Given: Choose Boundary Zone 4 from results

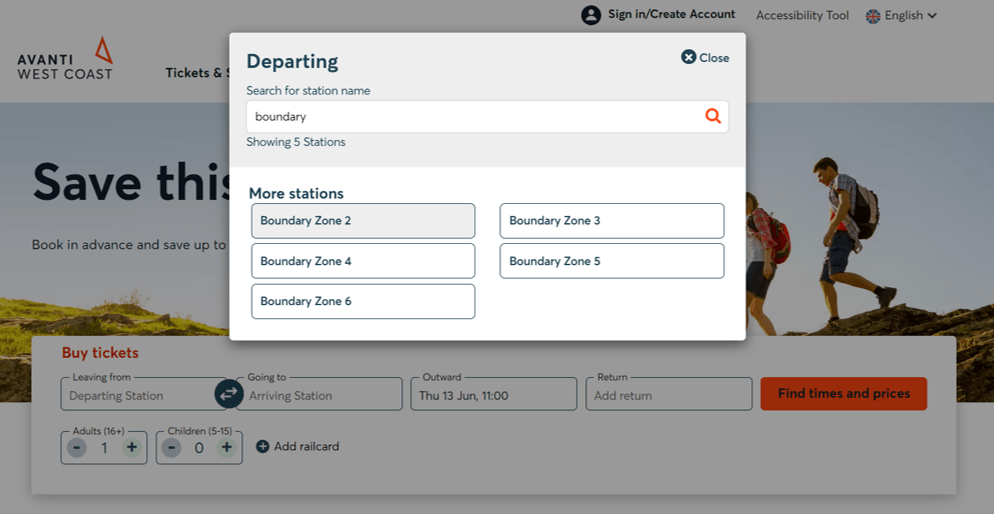Looking at the screenshot, I should coord(363,261).
